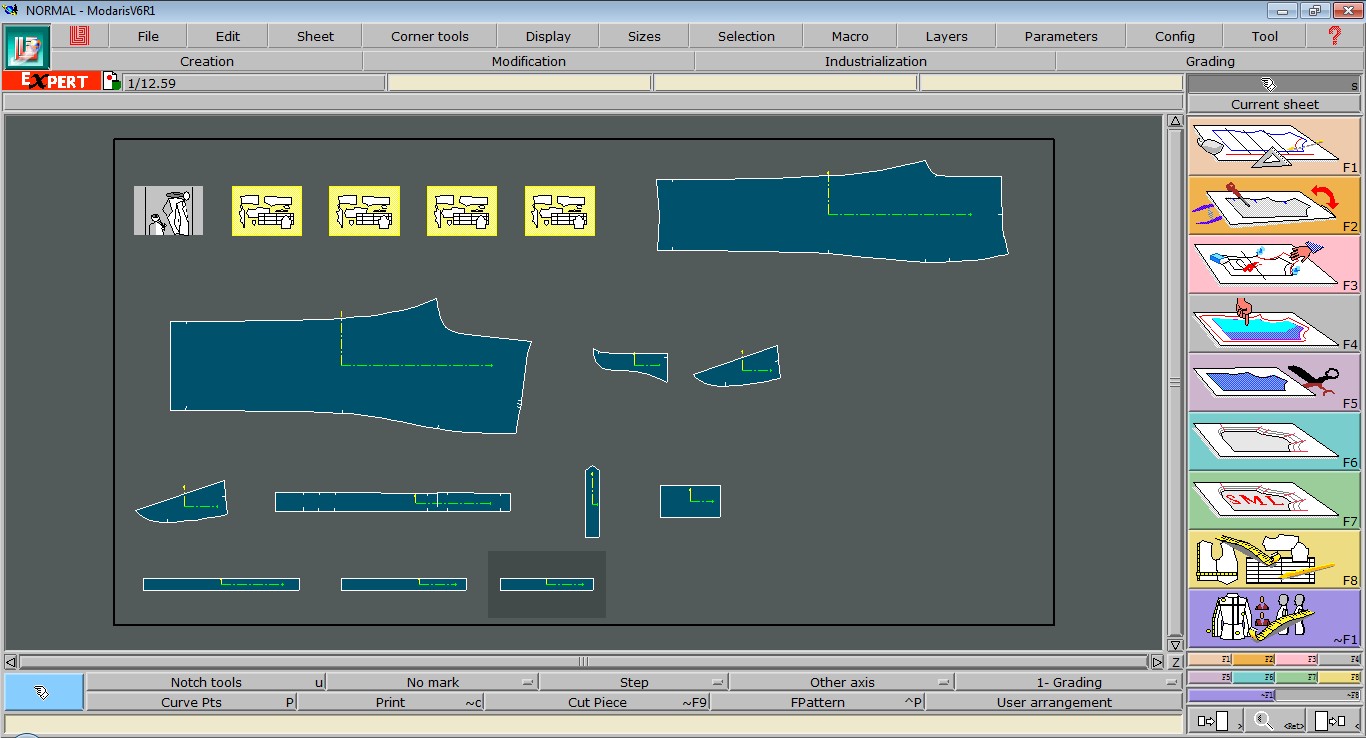Open the F3 modification toolbox

point(1274,264)
